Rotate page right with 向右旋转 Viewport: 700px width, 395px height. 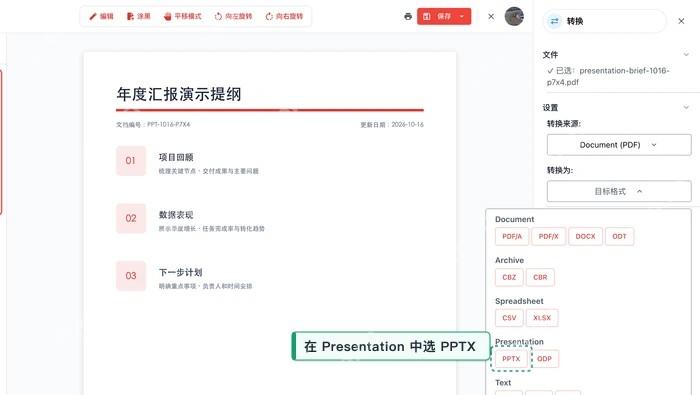(284, 17)
